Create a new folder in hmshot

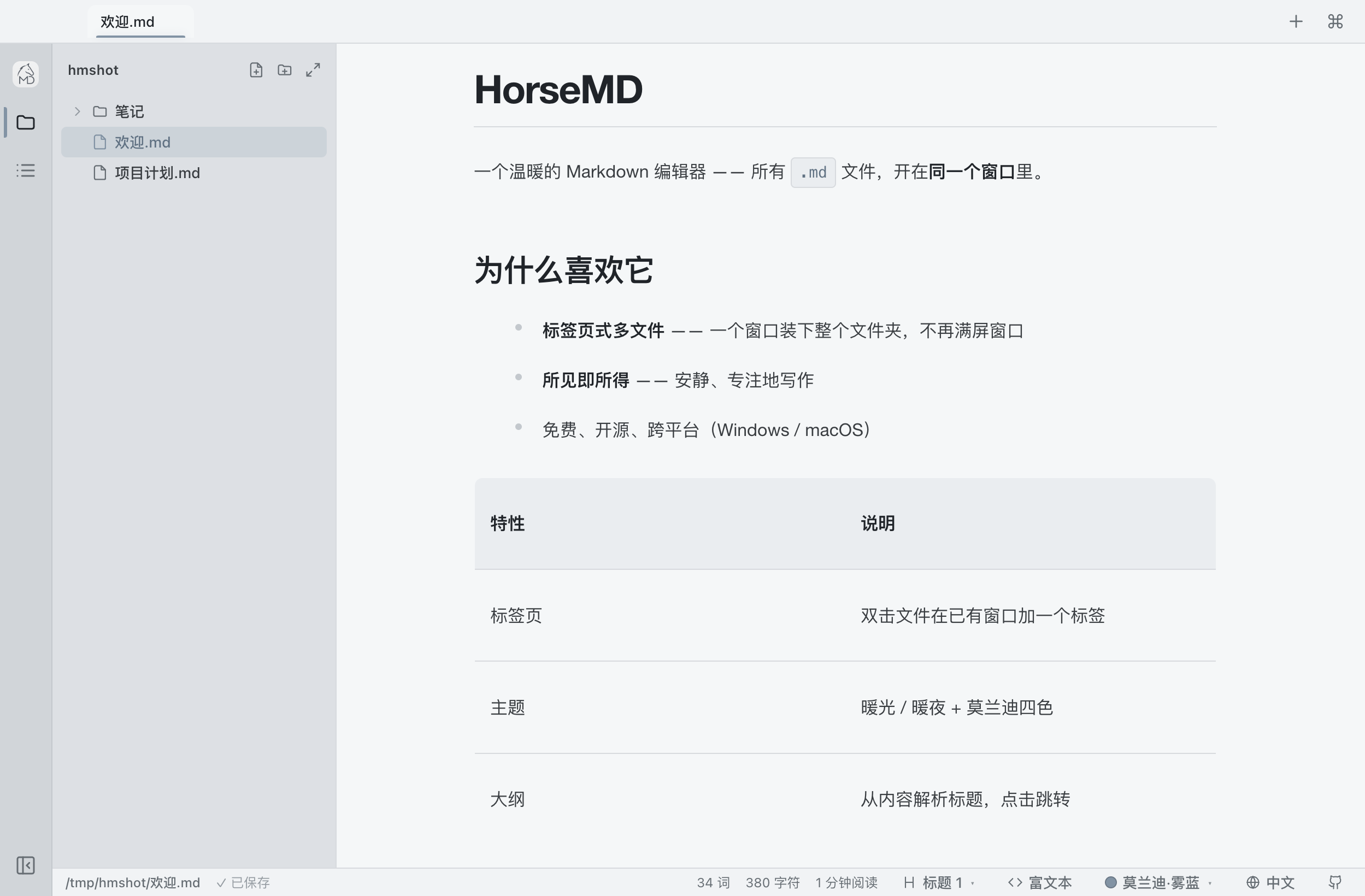[x=285, y=70]
